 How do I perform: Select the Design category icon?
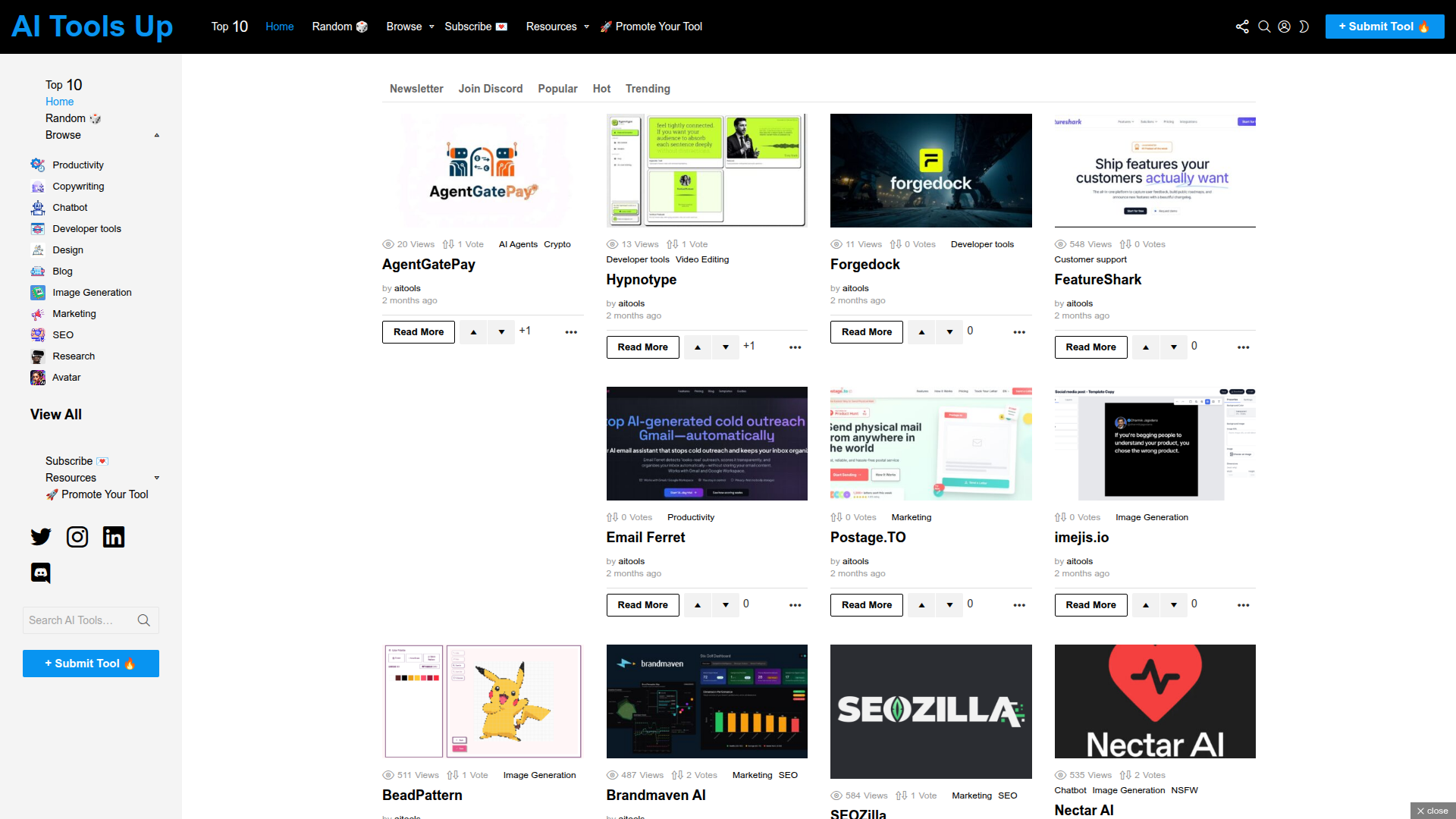coord(38,249)
